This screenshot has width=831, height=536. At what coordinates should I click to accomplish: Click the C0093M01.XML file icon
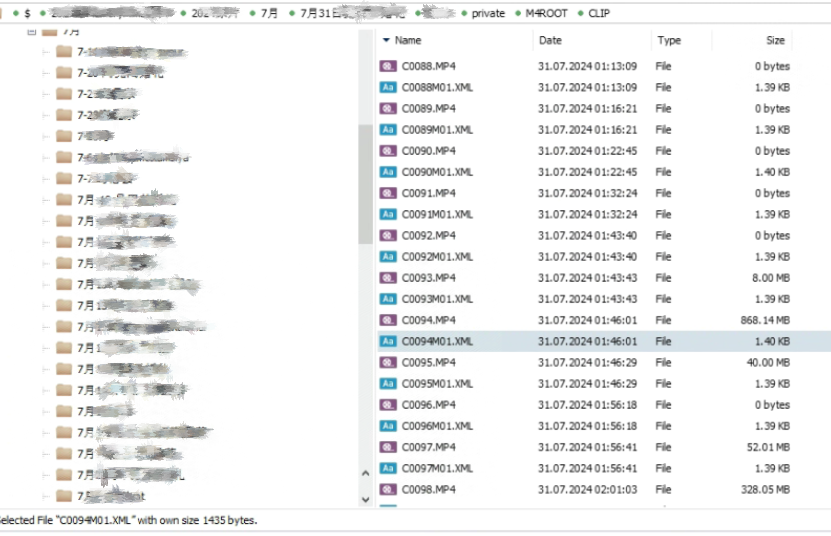(388, 300)
